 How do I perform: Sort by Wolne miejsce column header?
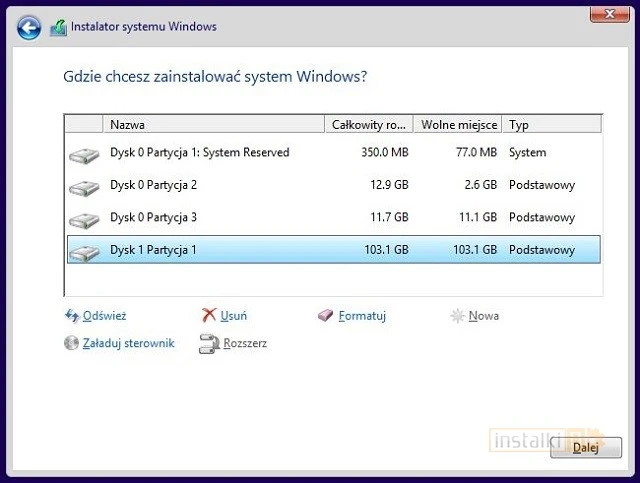[x=458, y=125]
